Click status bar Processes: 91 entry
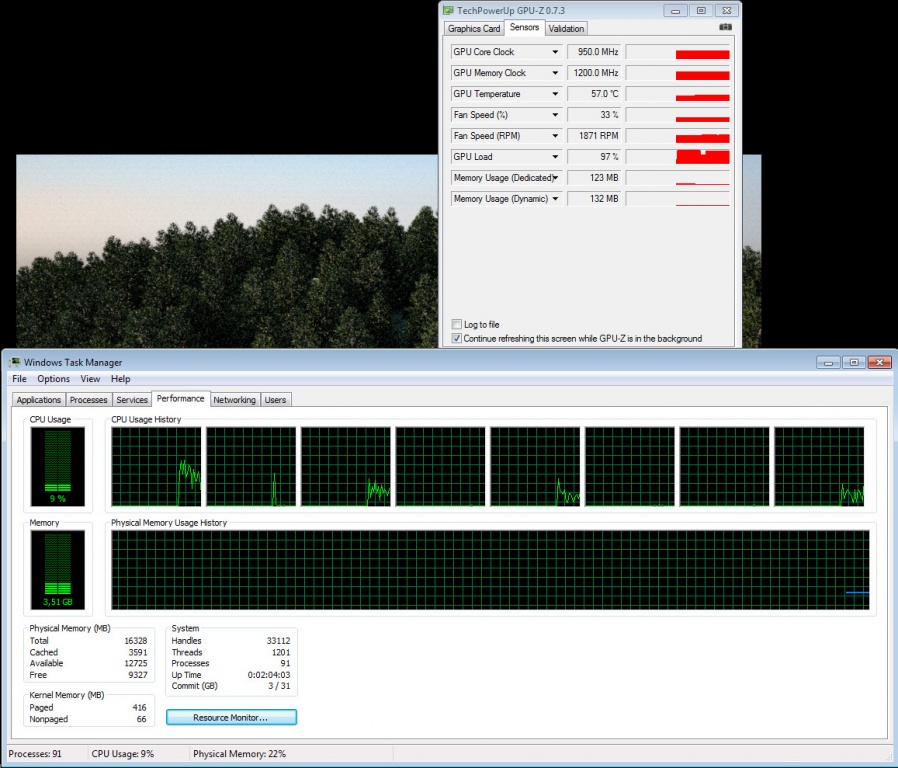 (35, 754)
